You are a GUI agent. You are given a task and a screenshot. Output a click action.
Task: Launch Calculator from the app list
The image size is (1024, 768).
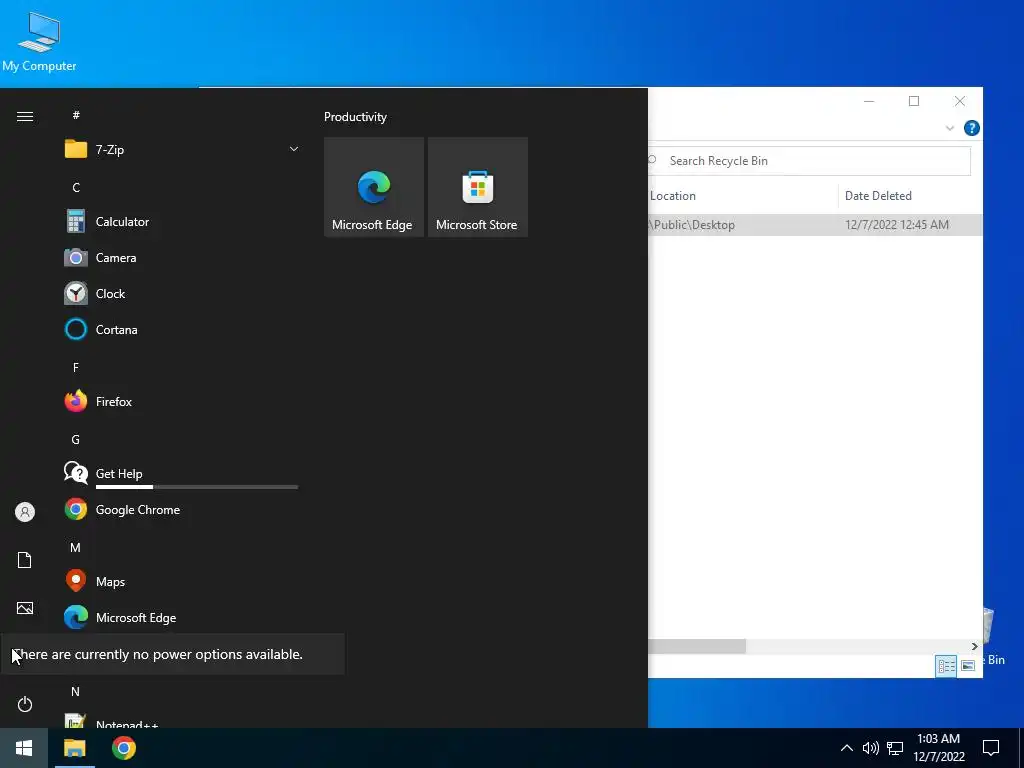point(181,221)
